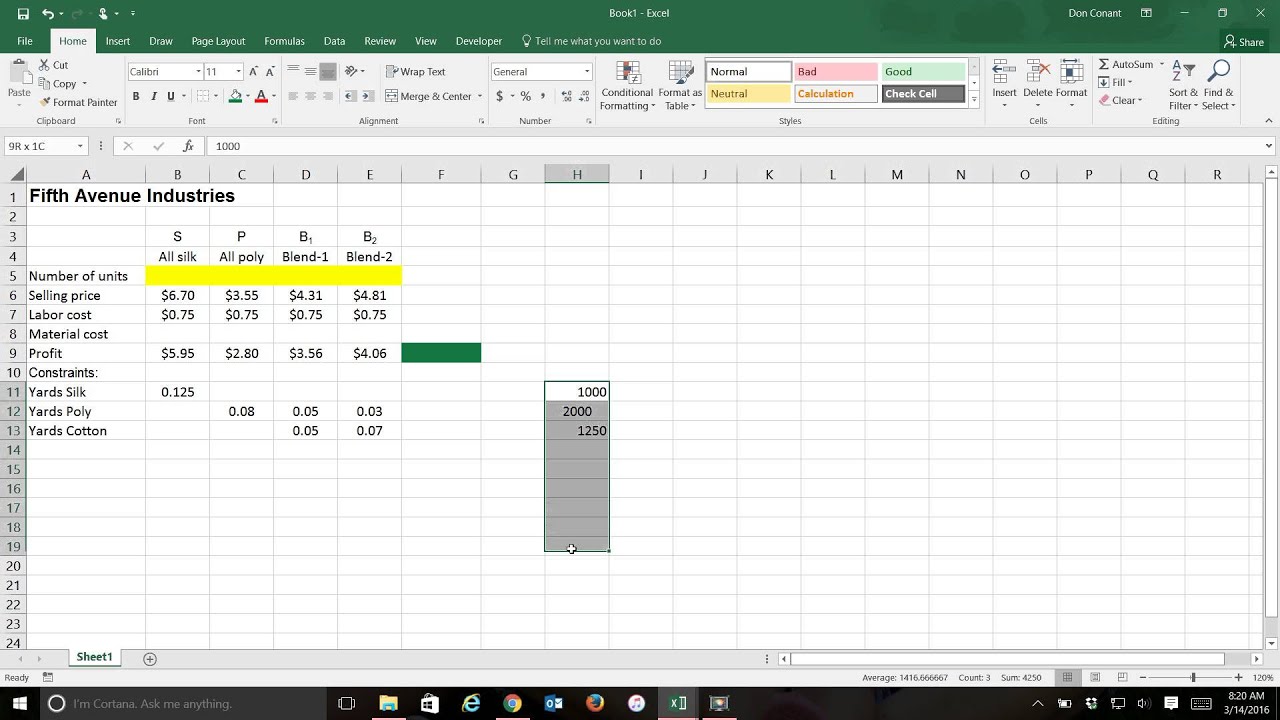
Task: Switch to the Page Layout tab
Action: point(218,41)
